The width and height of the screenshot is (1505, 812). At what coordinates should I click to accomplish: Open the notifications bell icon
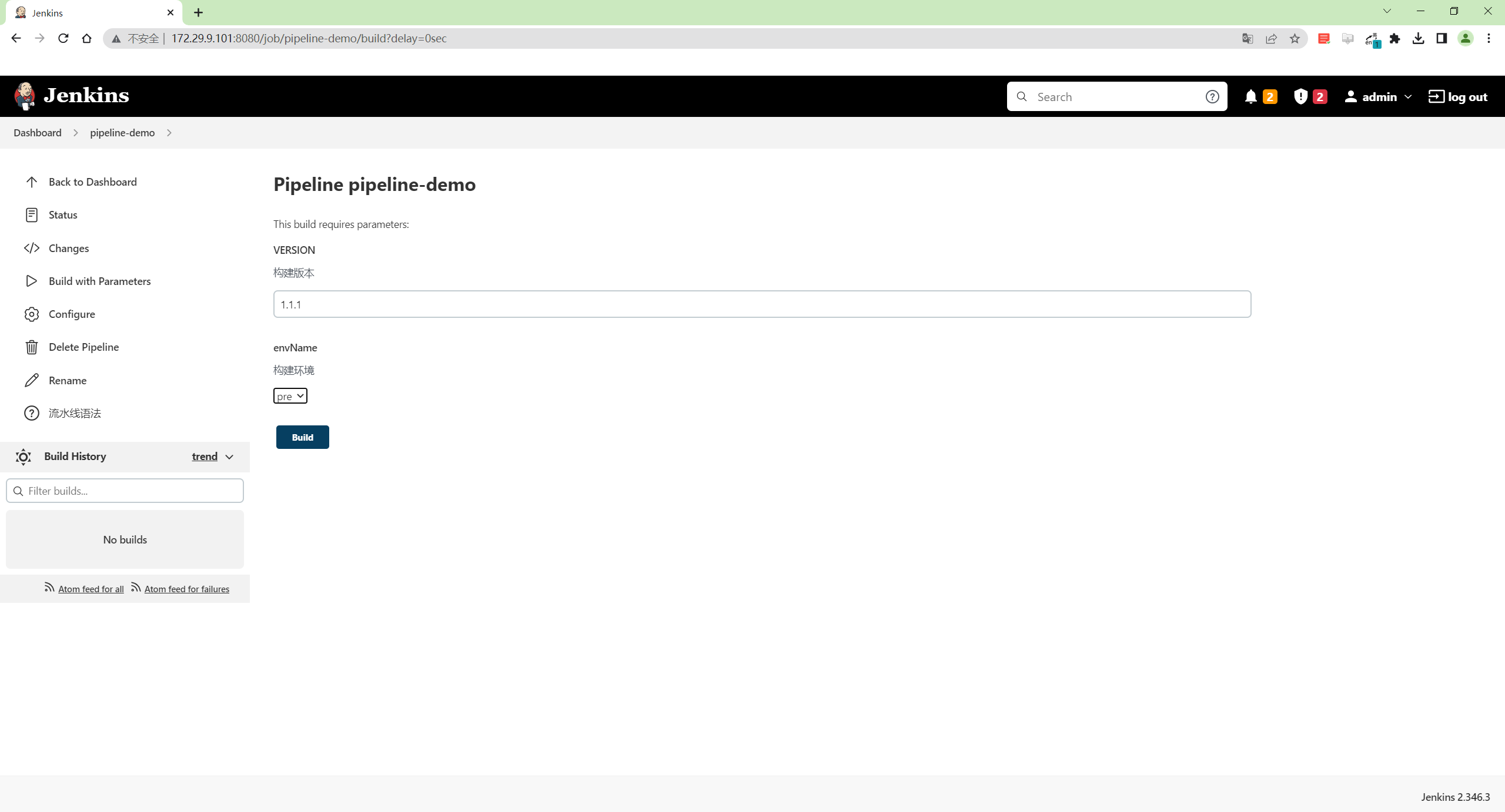tap(1250, 97)
